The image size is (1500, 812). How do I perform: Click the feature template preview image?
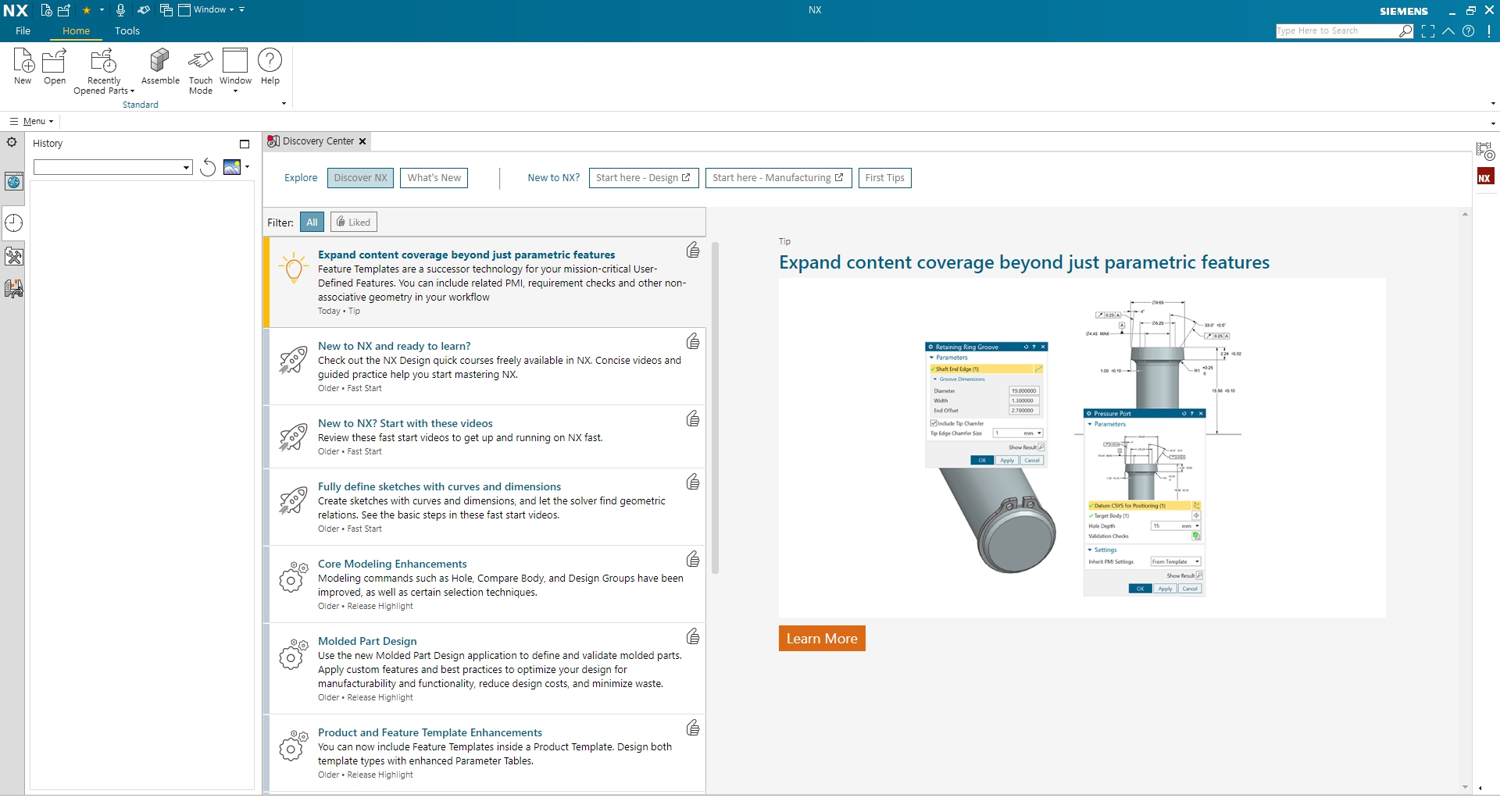[1082, 447]
